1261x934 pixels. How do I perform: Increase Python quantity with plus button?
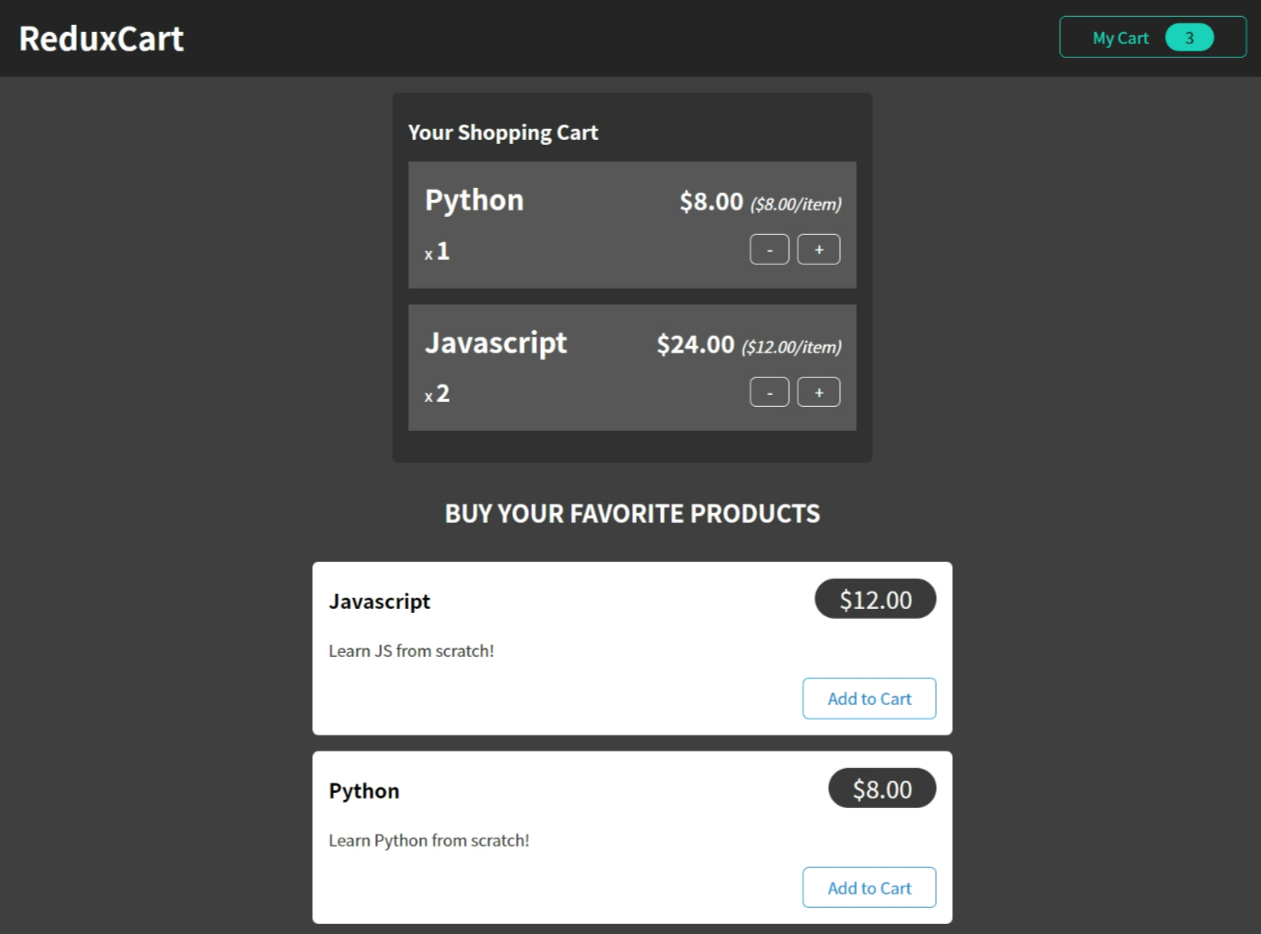click(x=818, y=250)
